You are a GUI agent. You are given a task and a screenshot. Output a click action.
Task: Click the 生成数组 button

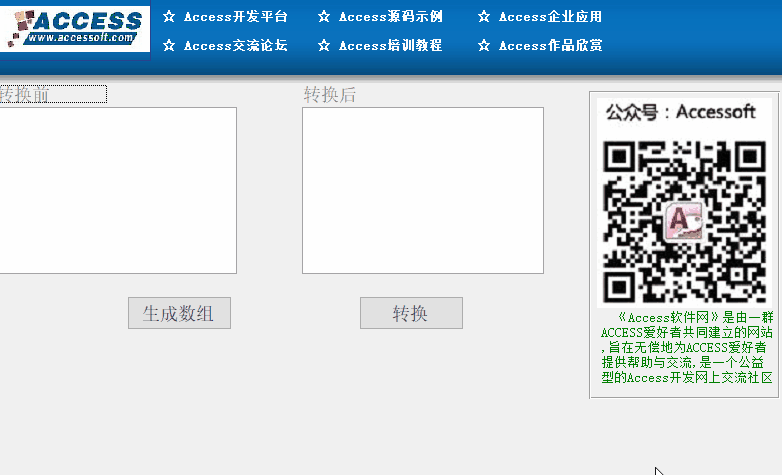coord(179,313)
